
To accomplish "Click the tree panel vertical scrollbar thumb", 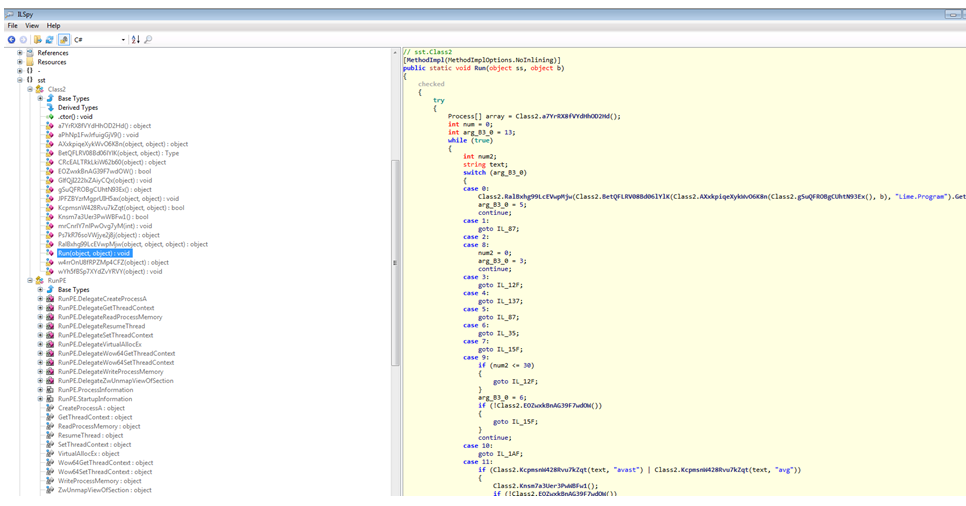I will click(396, 263).
